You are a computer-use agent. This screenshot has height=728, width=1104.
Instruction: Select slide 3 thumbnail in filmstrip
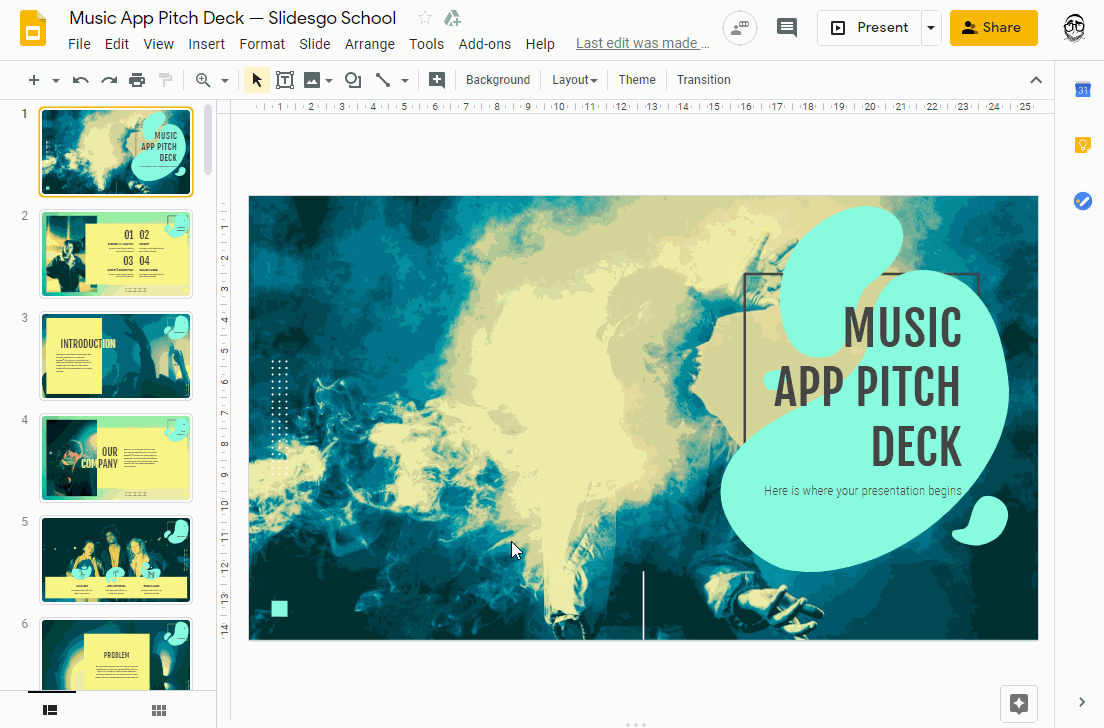point(115,356)
